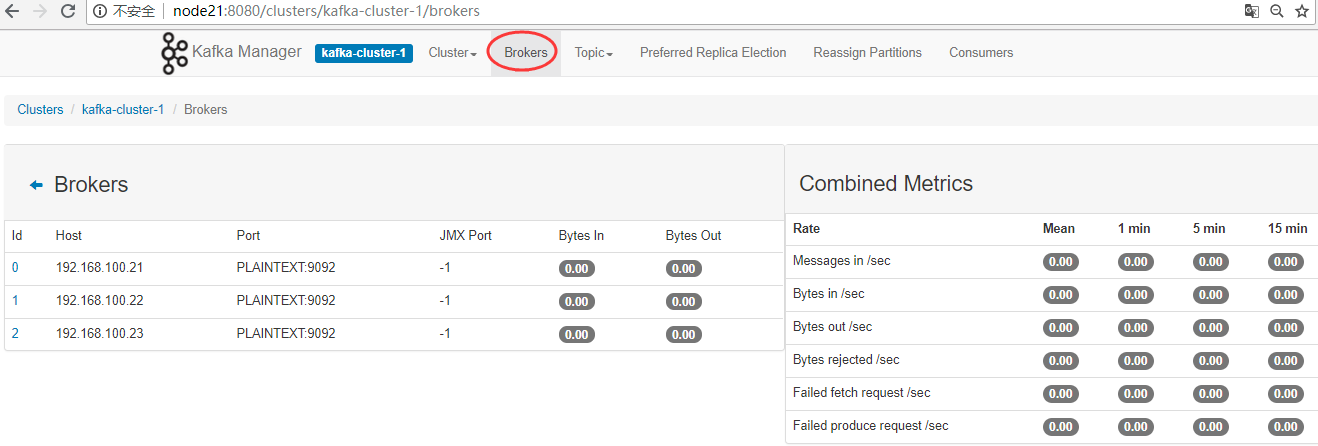Viewport: 1318px width, 446px height.
Task: Bookmark this page with star icon
Action: [1302, 11]
